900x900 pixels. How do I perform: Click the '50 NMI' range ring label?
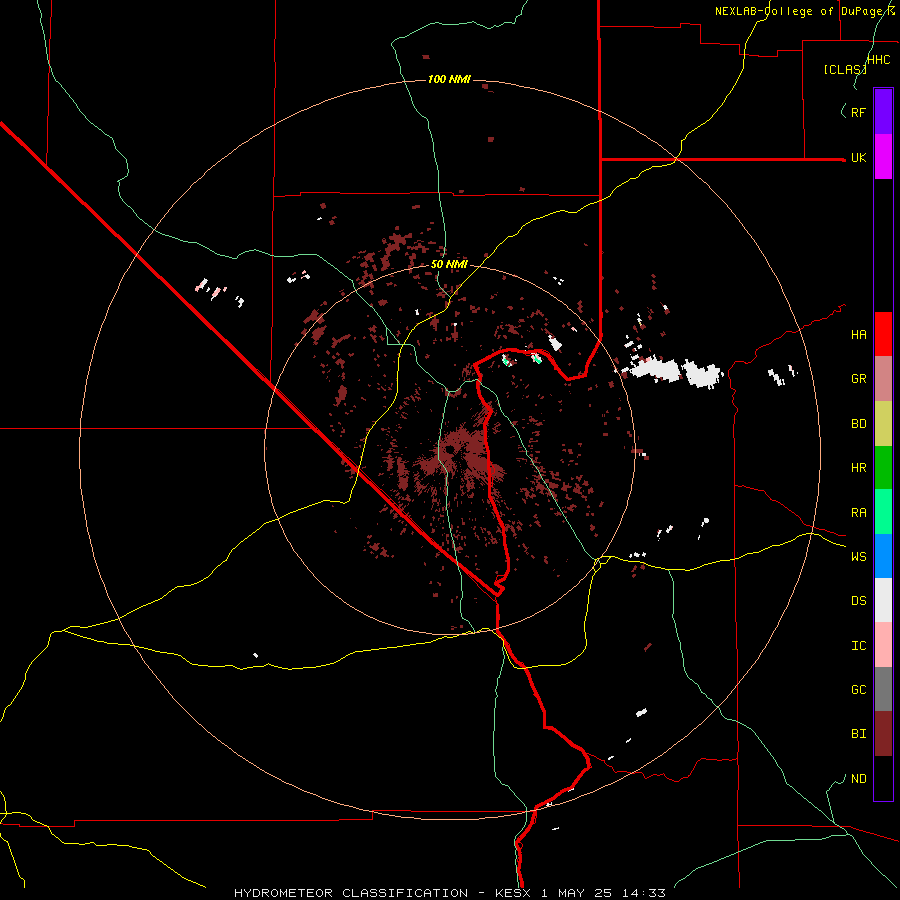[449, 265]
